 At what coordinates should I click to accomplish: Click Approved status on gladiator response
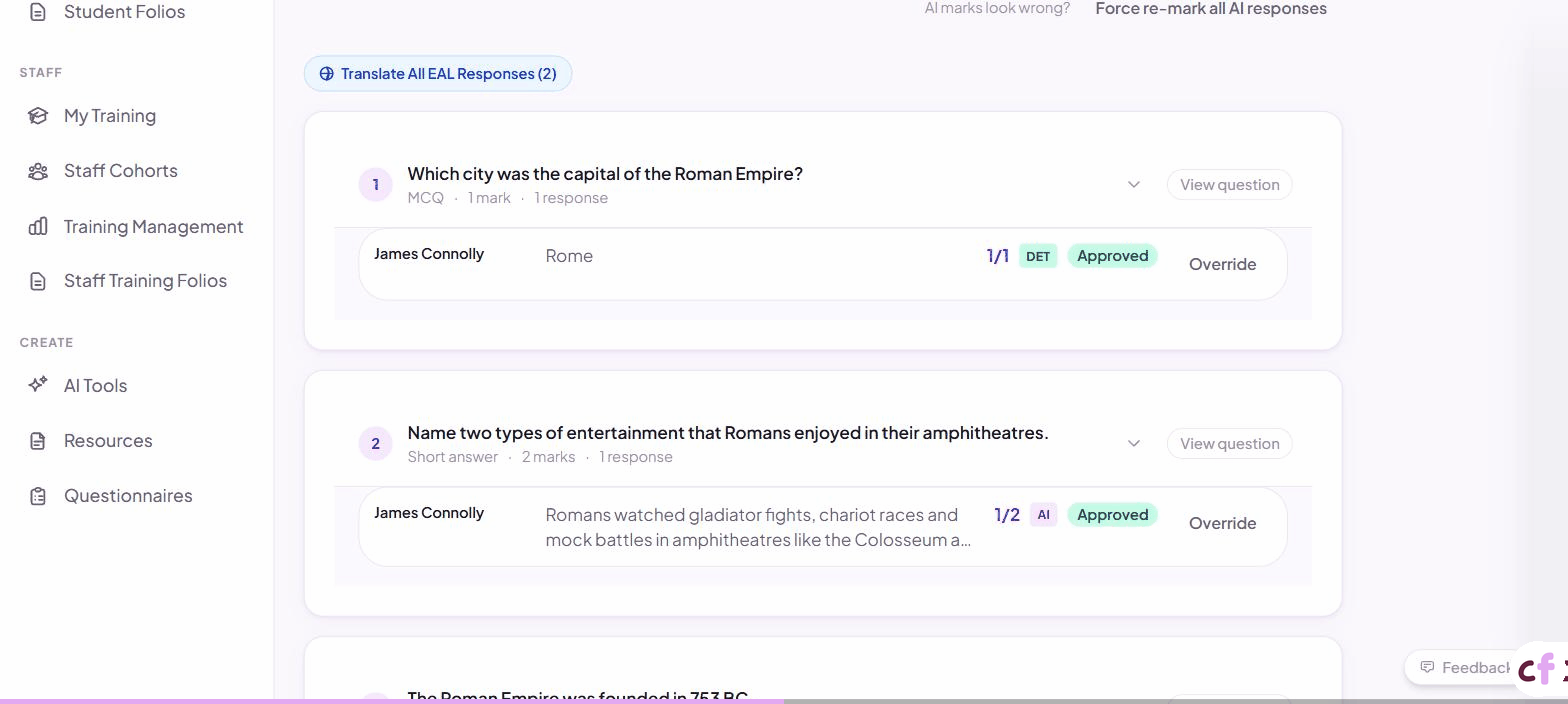[x=1112, y=515]
